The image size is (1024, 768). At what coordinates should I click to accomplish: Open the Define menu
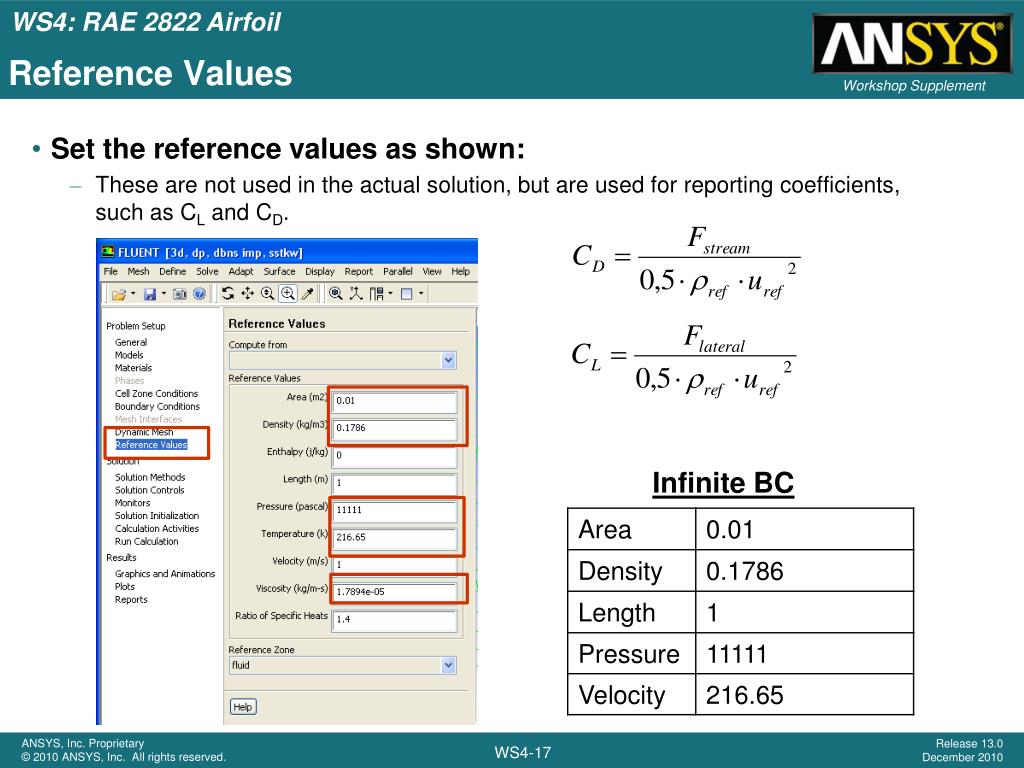coord(172,271)
